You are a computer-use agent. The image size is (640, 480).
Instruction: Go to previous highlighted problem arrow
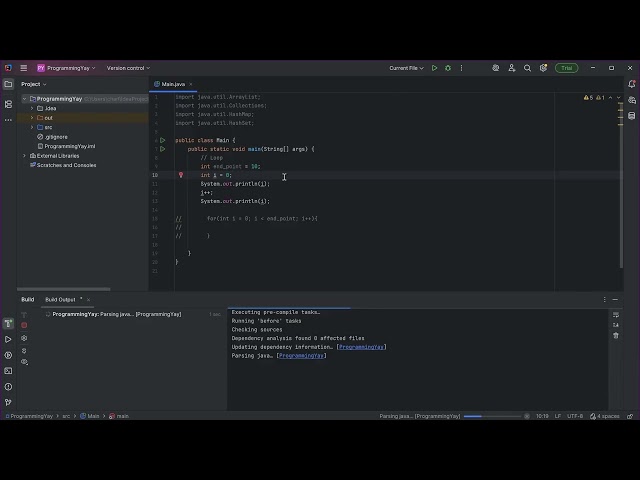611,98
